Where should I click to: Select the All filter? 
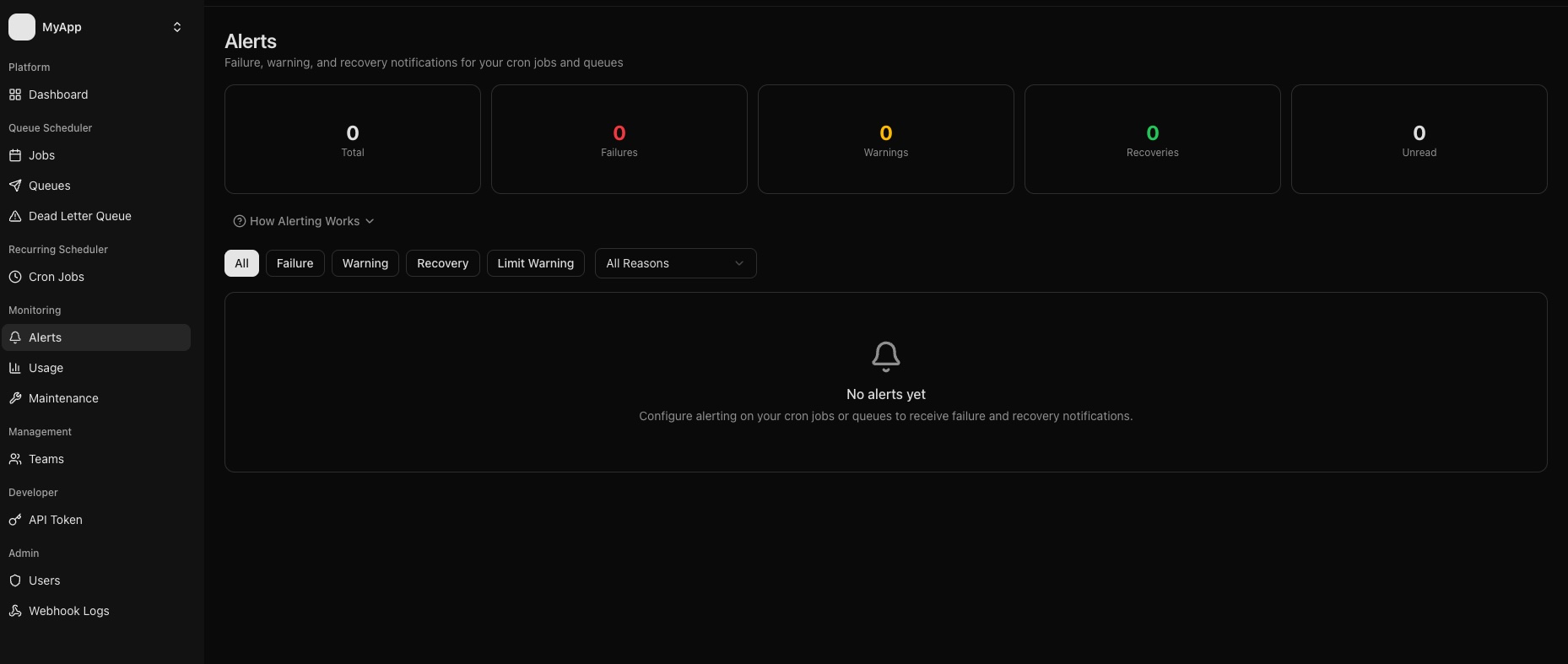(x=241, y=263)
